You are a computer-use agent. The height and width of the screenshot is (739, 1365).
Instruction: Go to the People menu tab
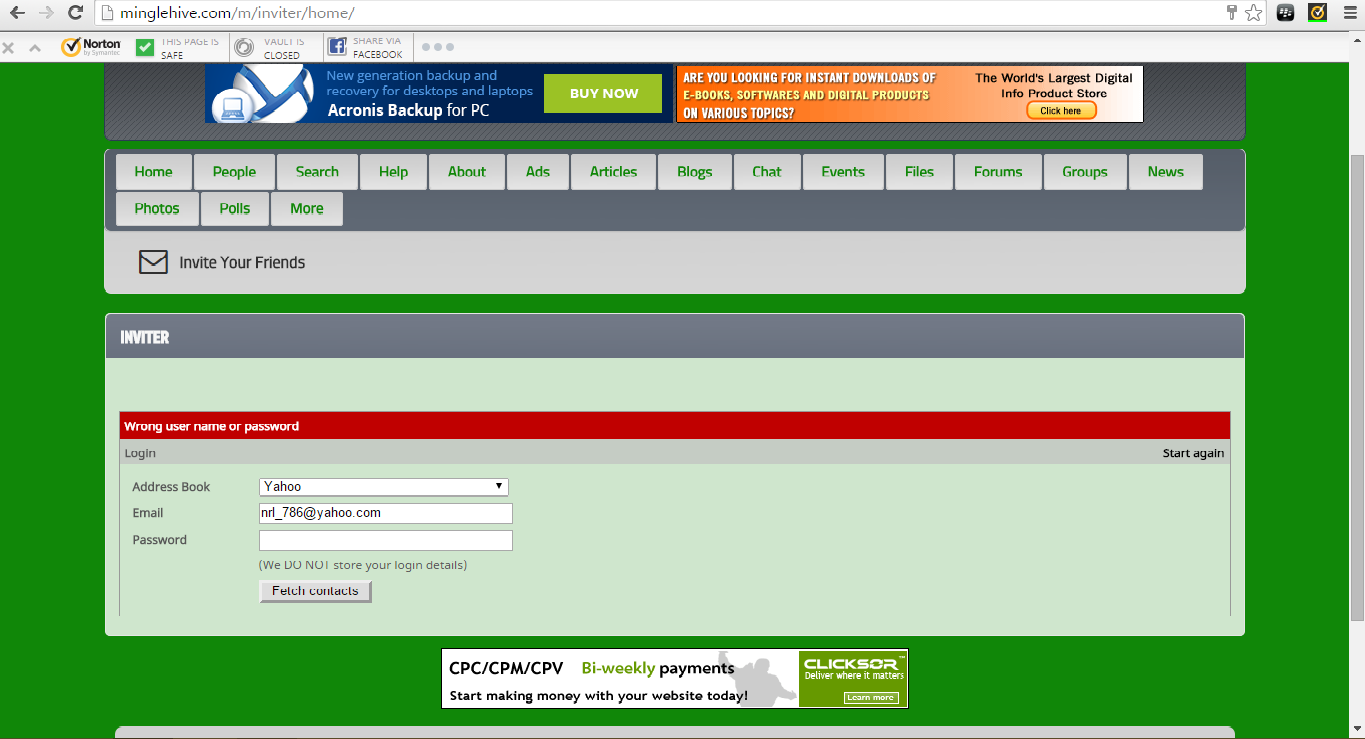234,172
